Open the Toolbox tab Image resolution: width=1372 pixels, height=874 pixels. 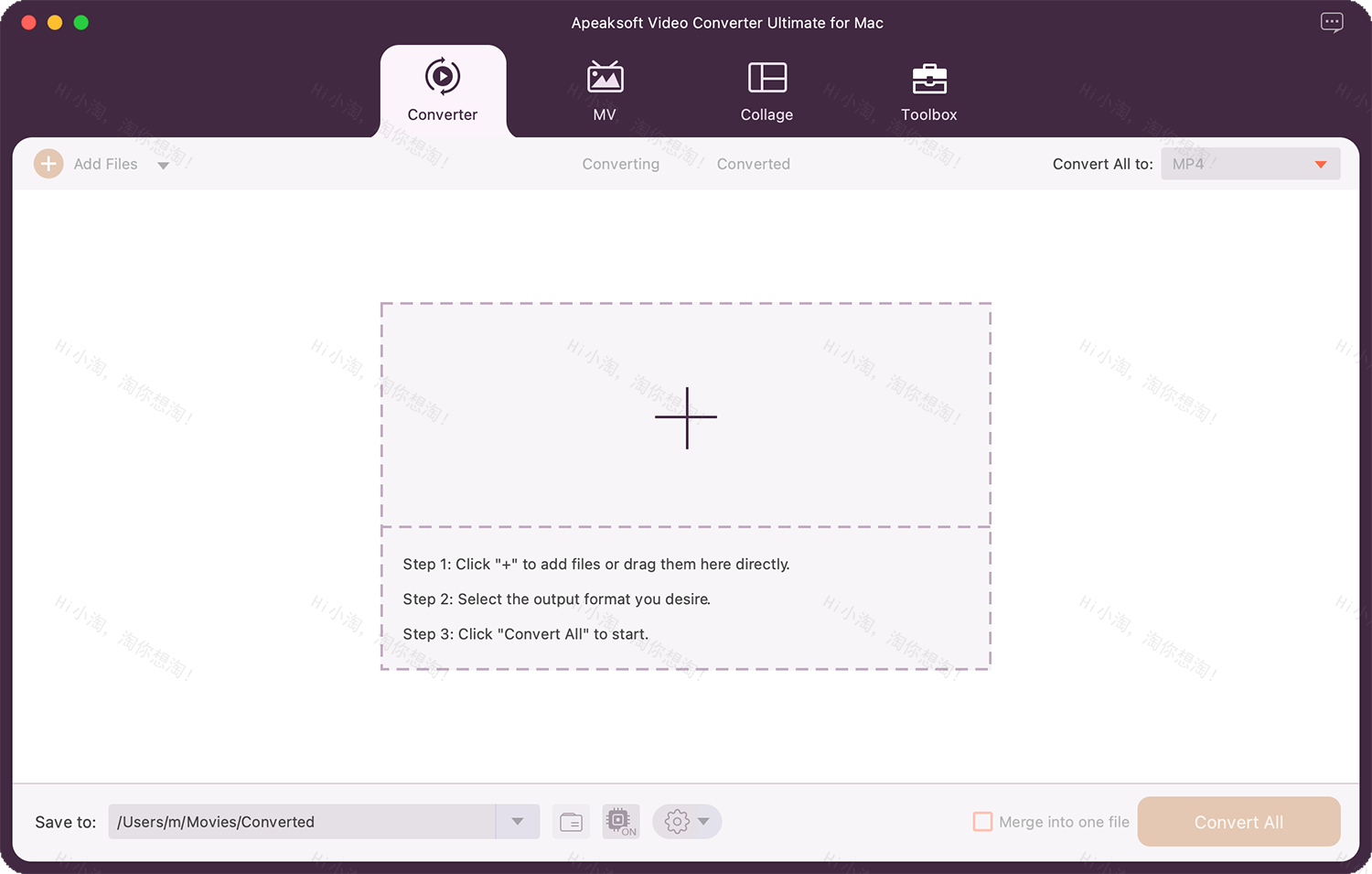click(x=928, y=92)
